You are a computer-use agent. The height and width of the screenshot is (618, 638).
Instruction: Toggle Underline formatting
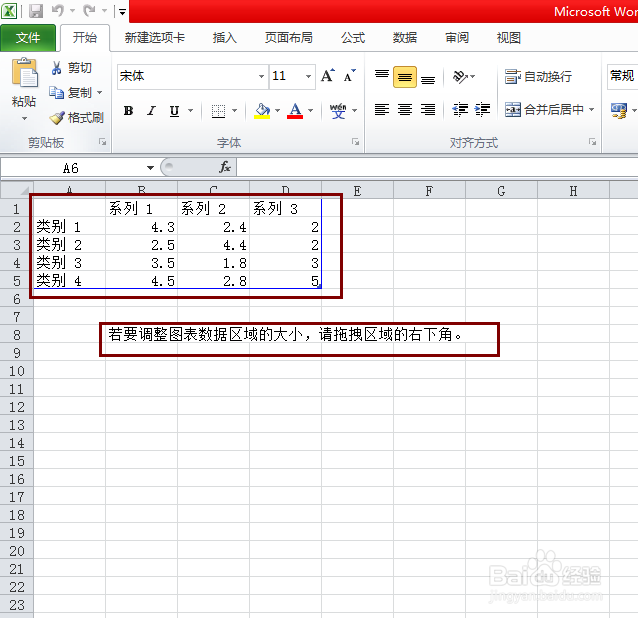tap(175, 111)
